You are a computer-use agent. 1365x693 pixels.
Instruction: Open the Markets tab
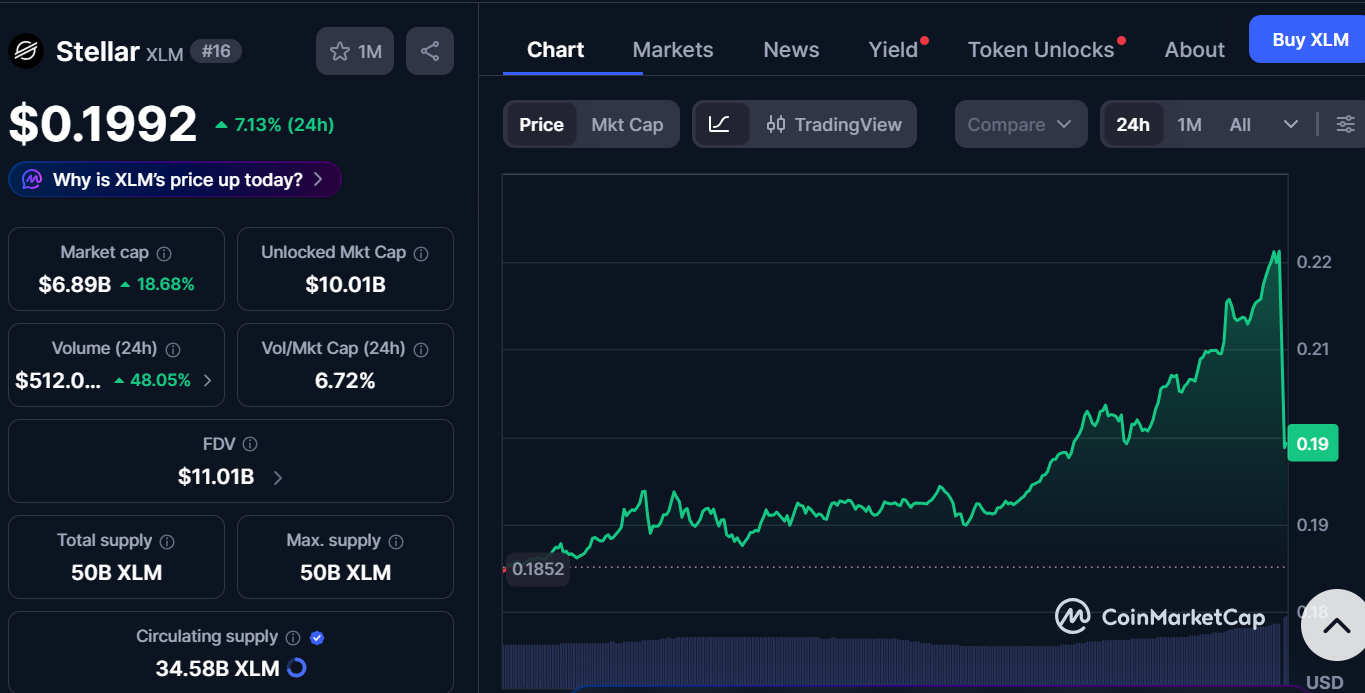[x=673, y=50]
